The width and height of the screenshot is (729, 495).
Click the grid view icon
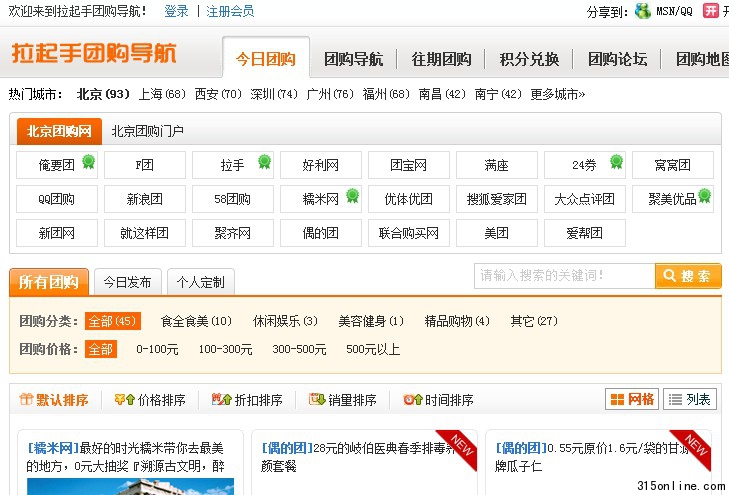click(617, 399)
